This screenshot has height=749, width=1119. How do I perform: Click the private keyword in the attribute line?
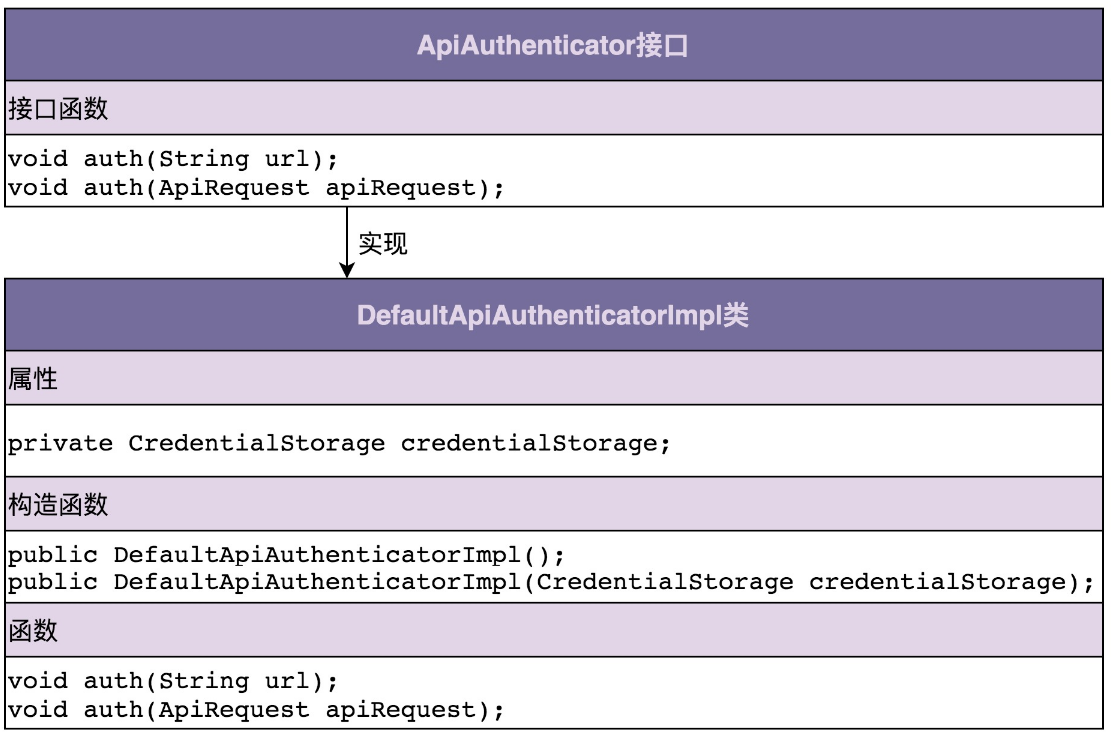pos(60,443)
